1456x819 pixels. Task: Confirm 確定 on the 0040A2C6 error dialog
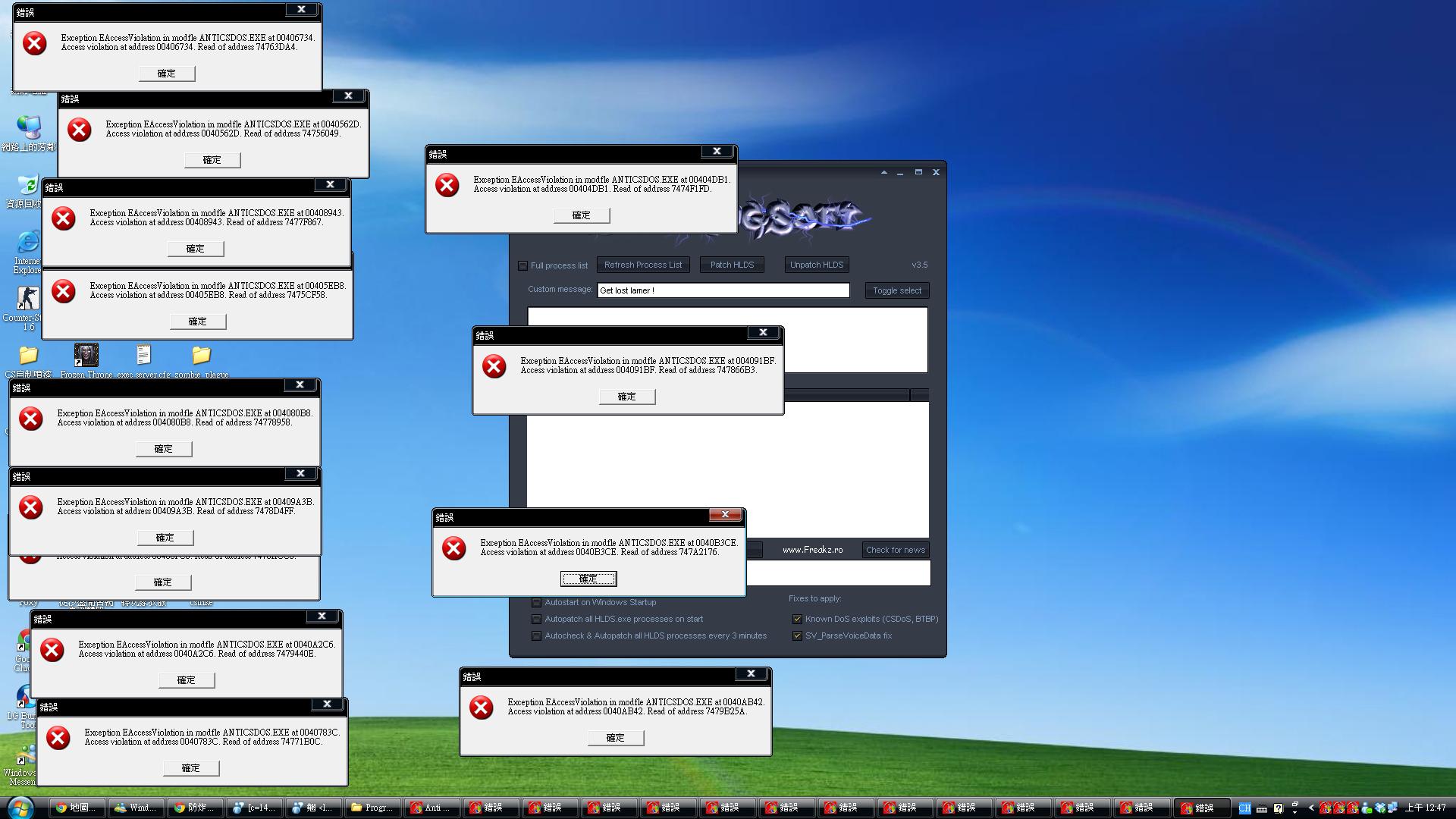click(187, 680)
